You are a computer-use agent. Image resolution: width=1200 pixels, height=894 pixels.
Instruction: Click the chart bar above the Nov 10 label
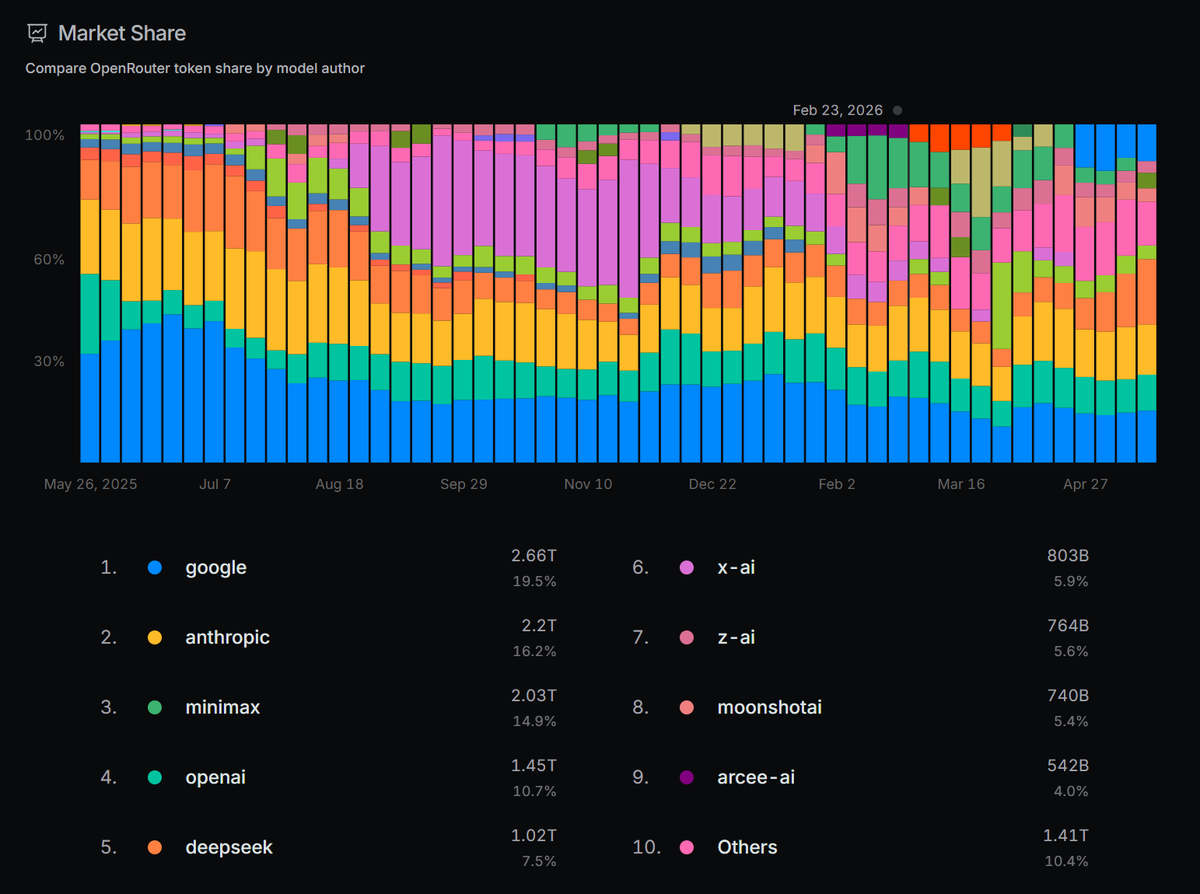pos(587,294)
